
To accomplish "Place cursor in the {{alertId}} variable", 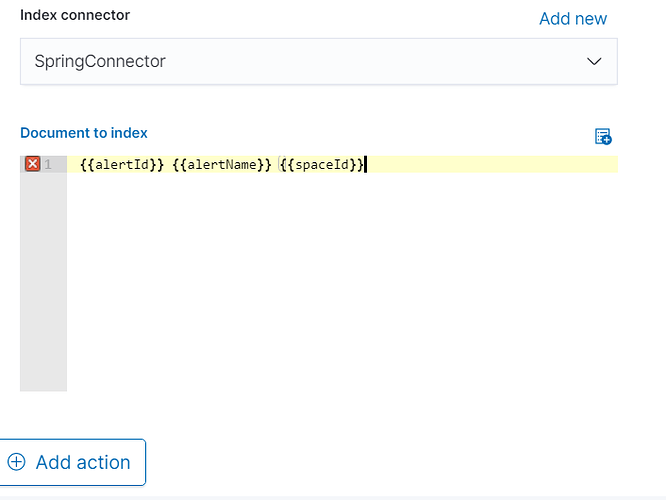I will 121,164.
